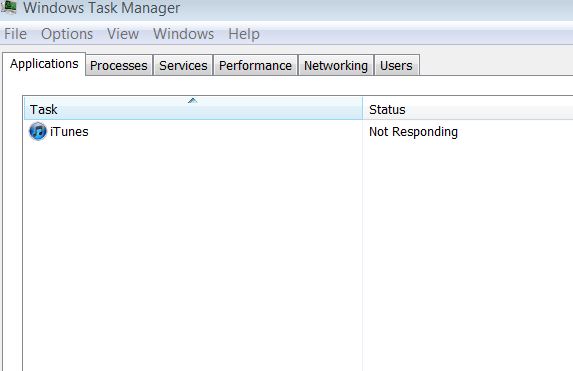Sort by the Task column header

pos(193,109)
